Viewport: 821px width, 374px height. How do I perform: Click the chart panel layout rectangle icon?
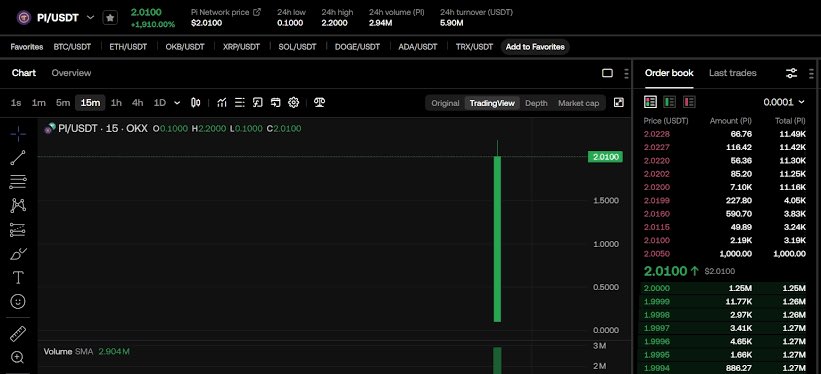coord(607,73)
